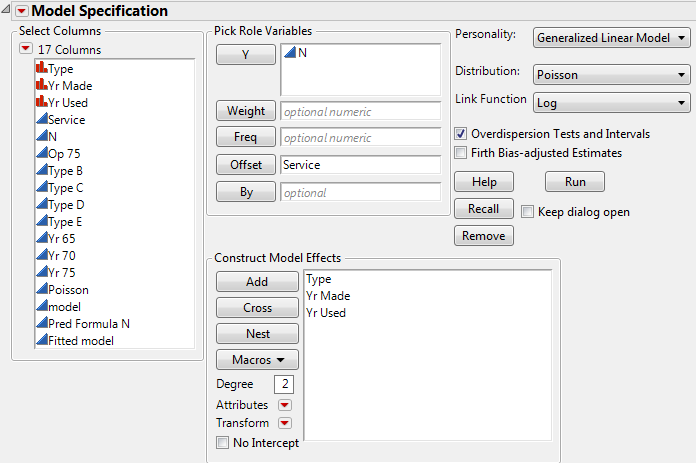696x463 pixels.
Task: Collapse the Model Specification panel
Action: [x=19, y=11]
